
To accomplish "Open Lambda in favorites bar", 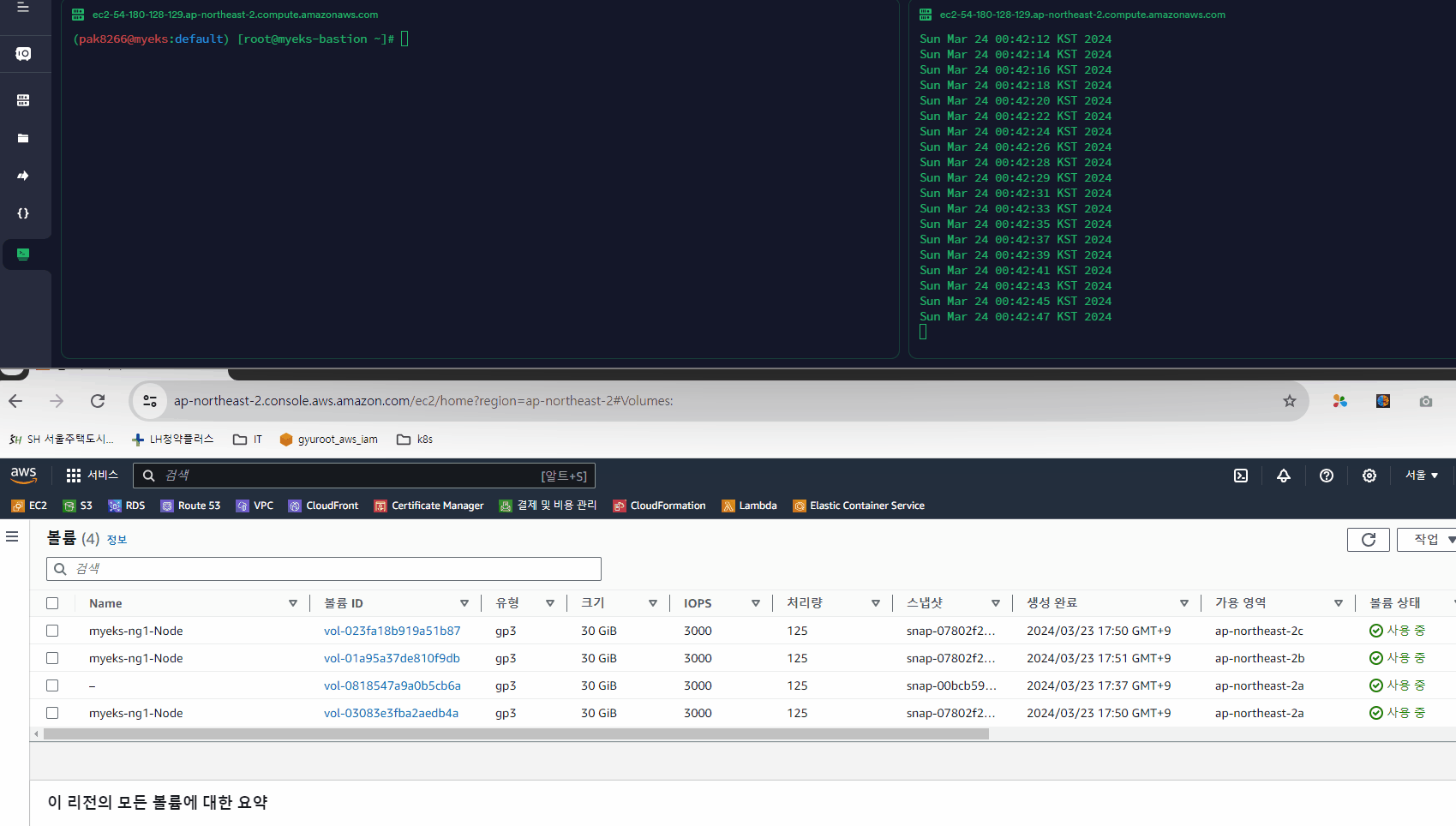I will [x=750, y=506].
